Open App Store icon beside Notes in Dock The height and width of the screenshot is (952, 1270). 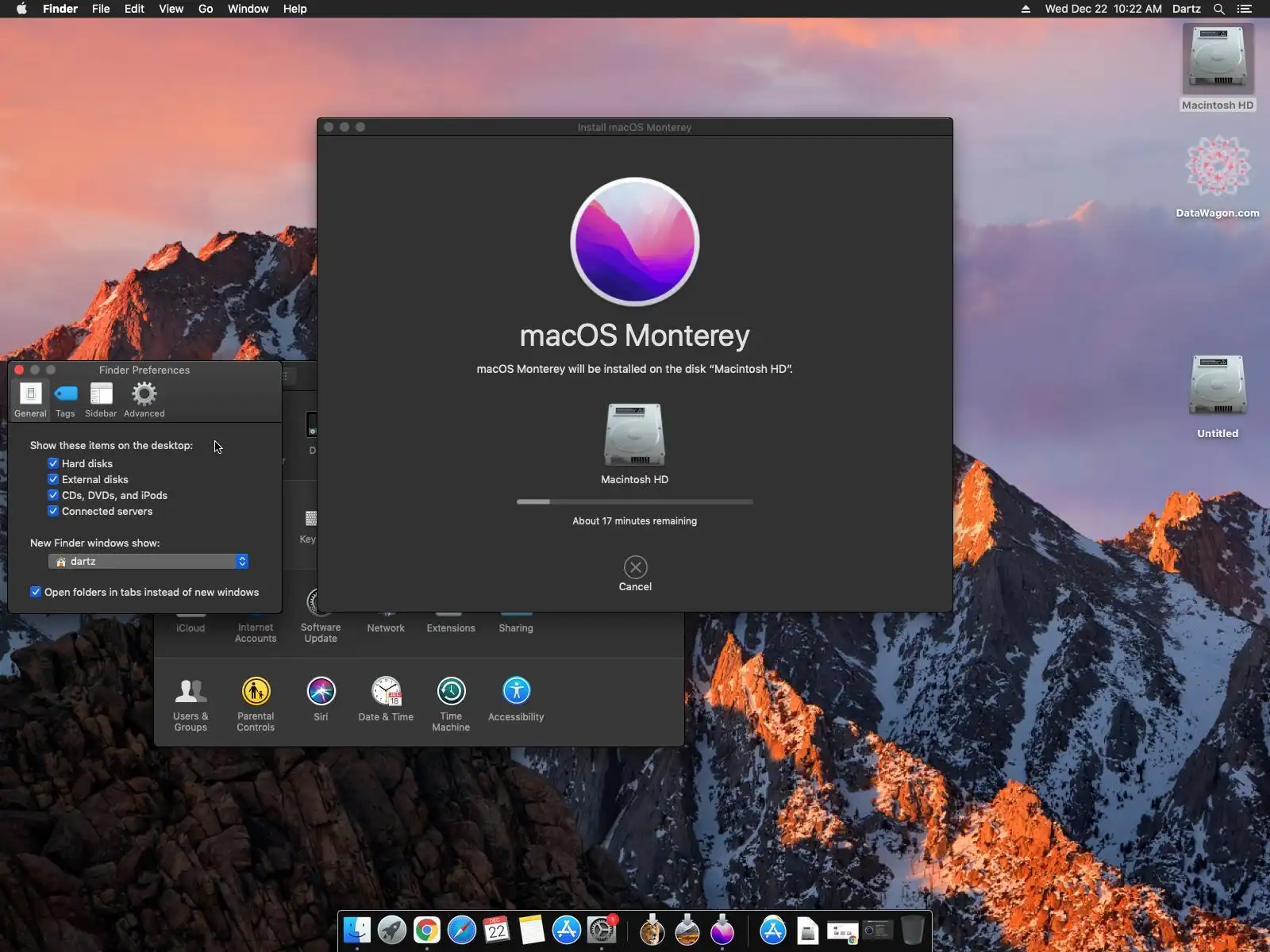(x=567, y=930)
